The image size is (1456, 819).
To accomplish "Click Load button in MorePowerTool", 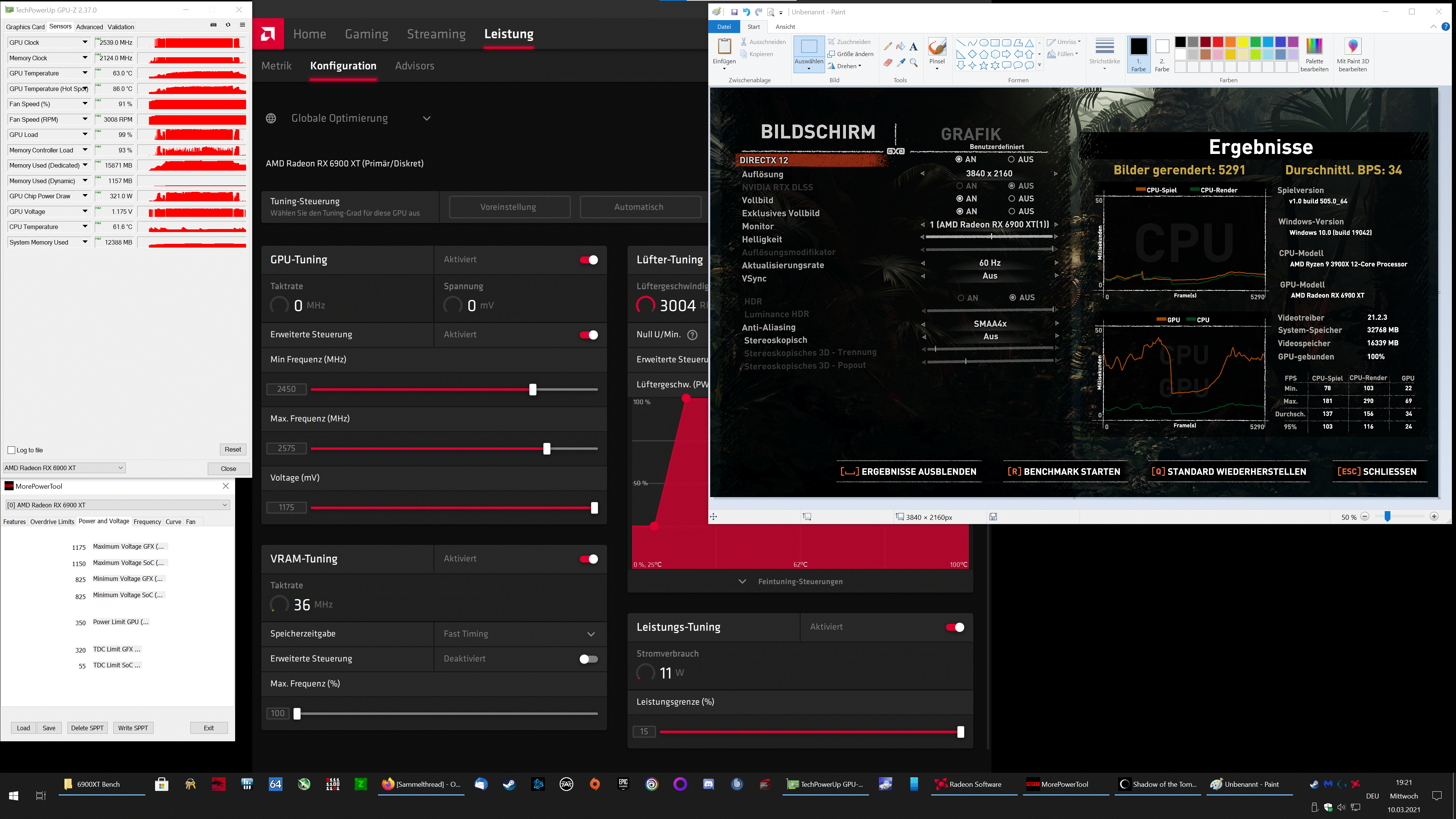I will (23, 728).
